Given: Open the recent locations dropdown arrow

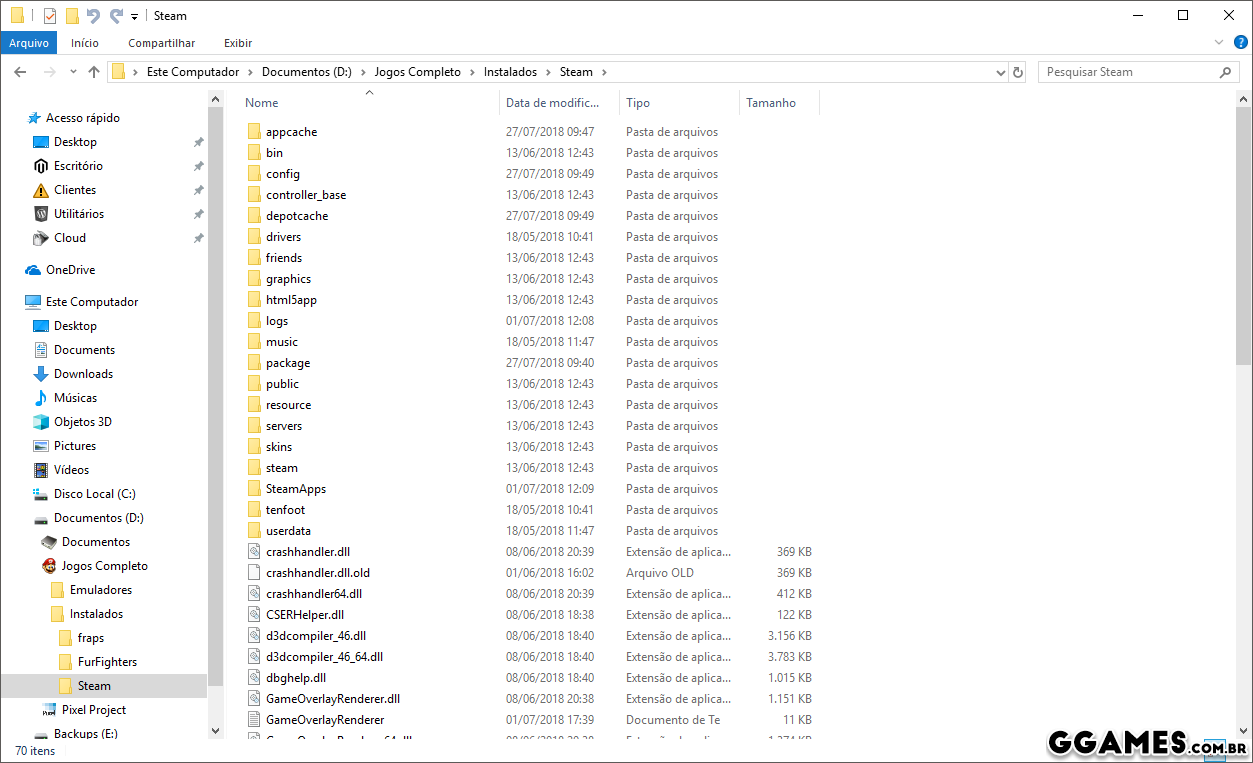Looking at the screenshot, I should (73, 72).
